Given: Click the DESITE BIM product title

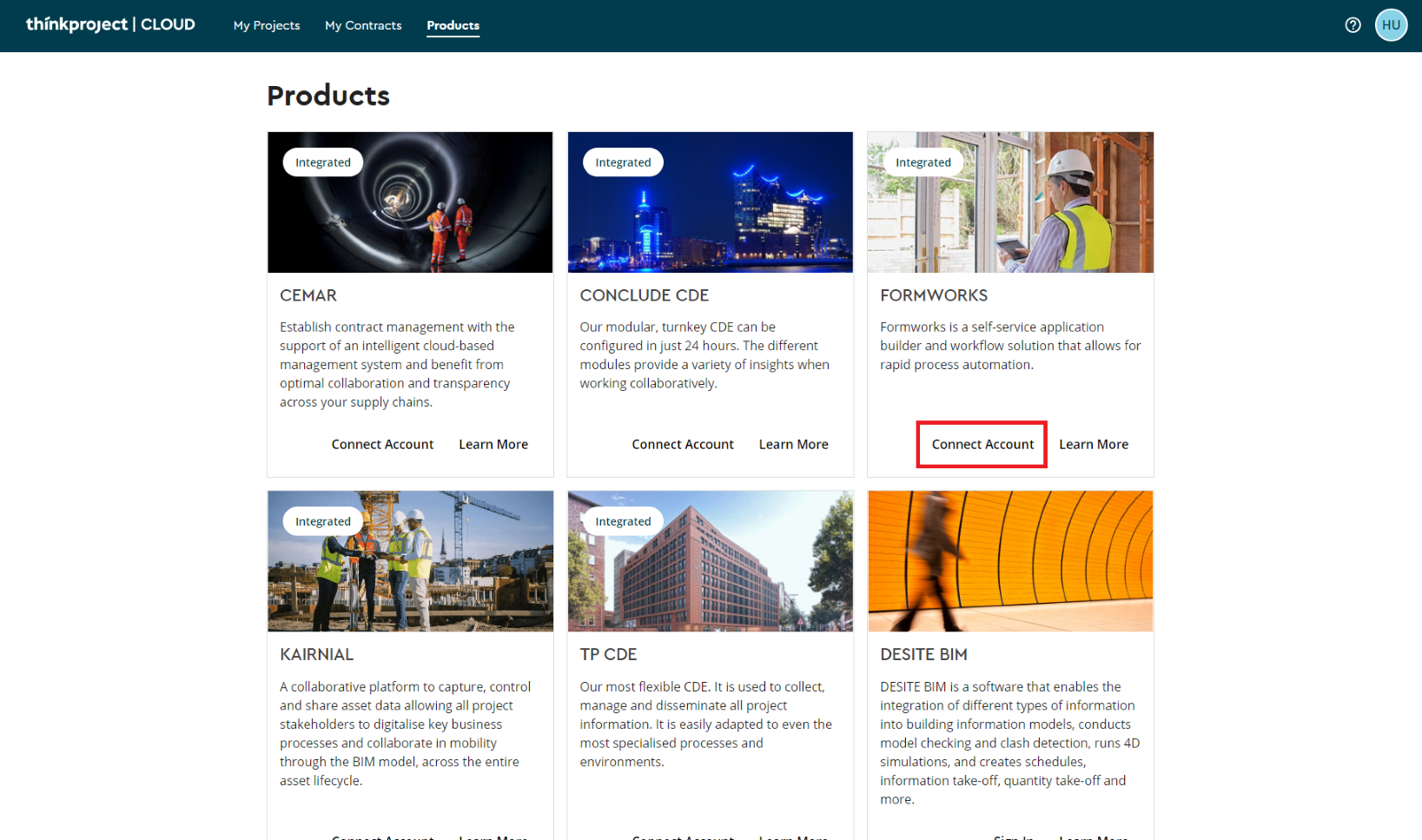Looking at the screenshot, I should point(923,654).
